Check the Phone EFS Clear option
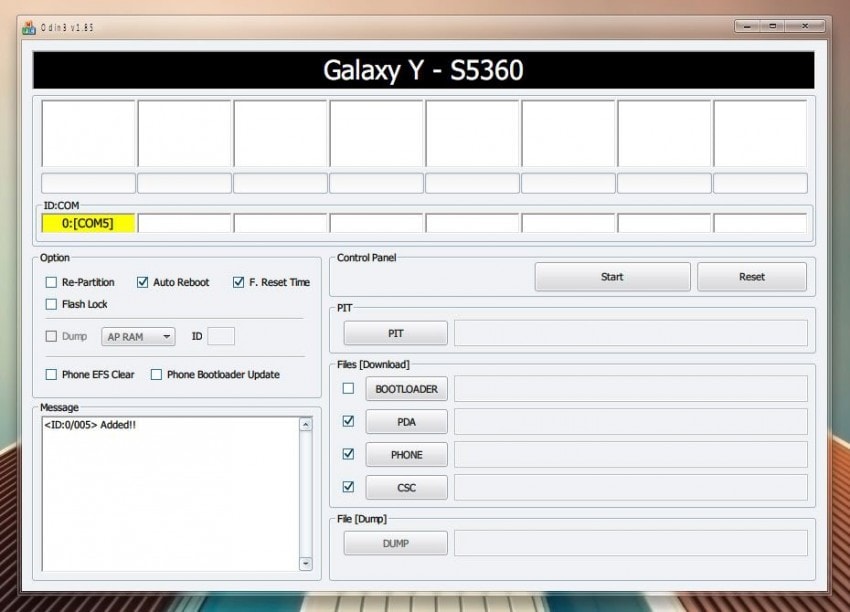Screen dimensions: 850x612 pyautogui.click(x=51, y=374)
